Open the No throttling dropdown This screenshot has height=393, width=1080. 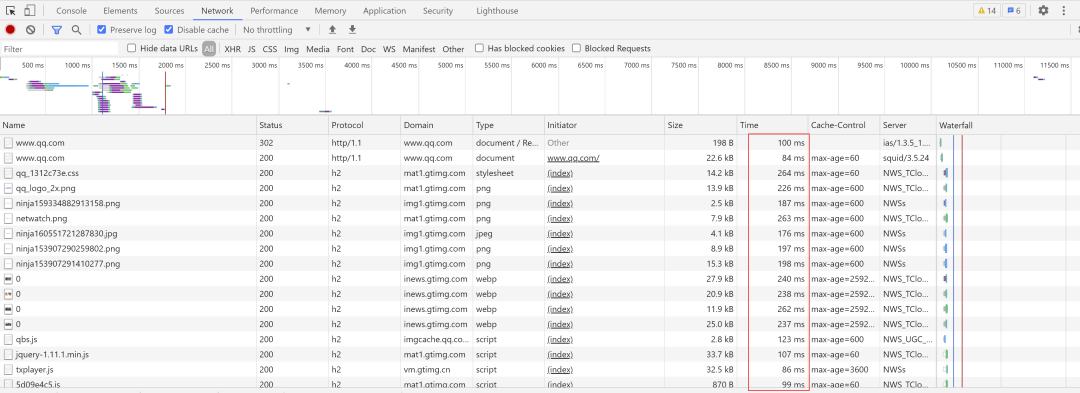[x=277, y=30]
